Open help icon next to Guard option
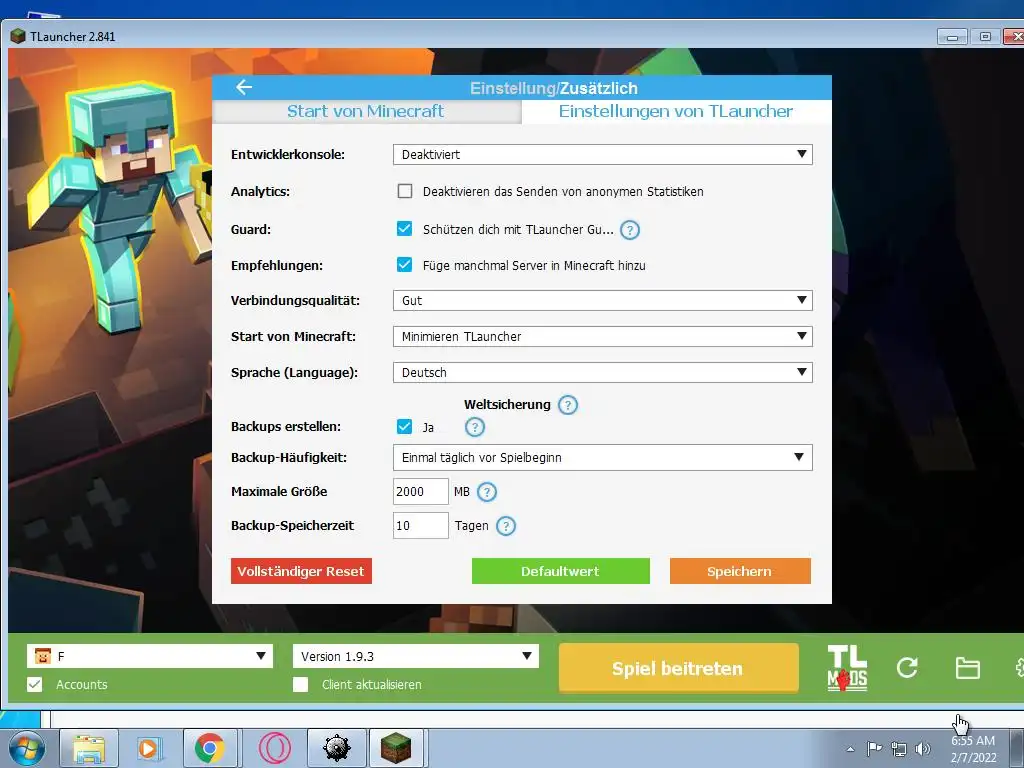The width and height of the screenshot is (1024, 768). tap(630, 230)
